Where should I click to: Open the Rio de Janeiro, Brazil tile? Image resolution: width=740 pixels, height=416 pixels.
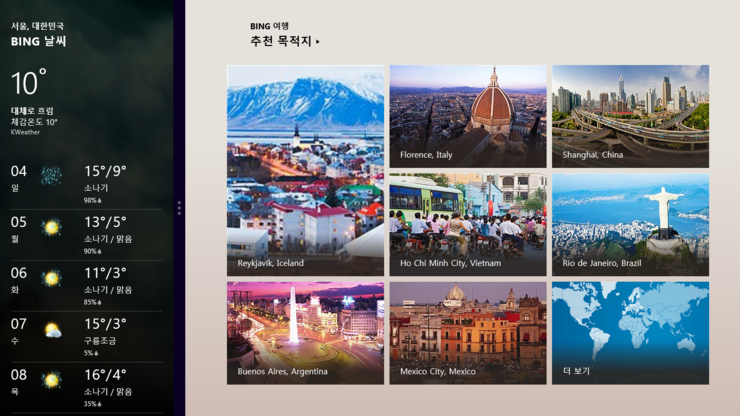click(630, 225)
